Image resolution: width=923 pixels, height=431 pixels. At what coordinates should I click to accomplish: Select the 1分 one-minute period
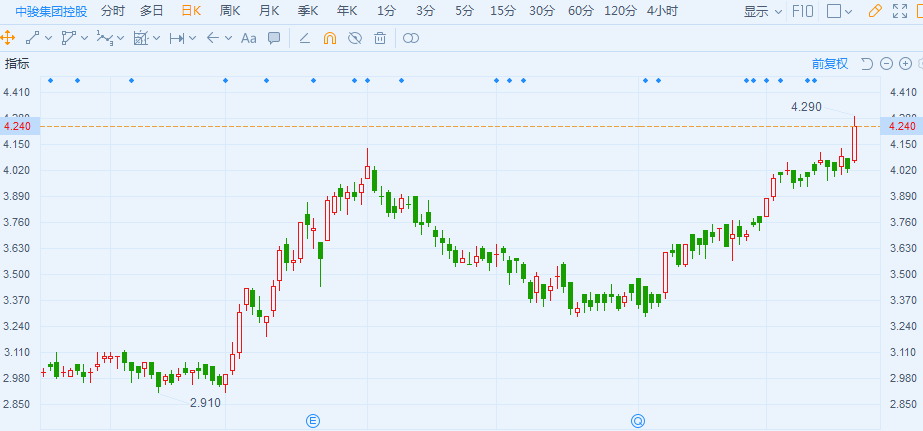pyautogui.click(x=386, y=11)
